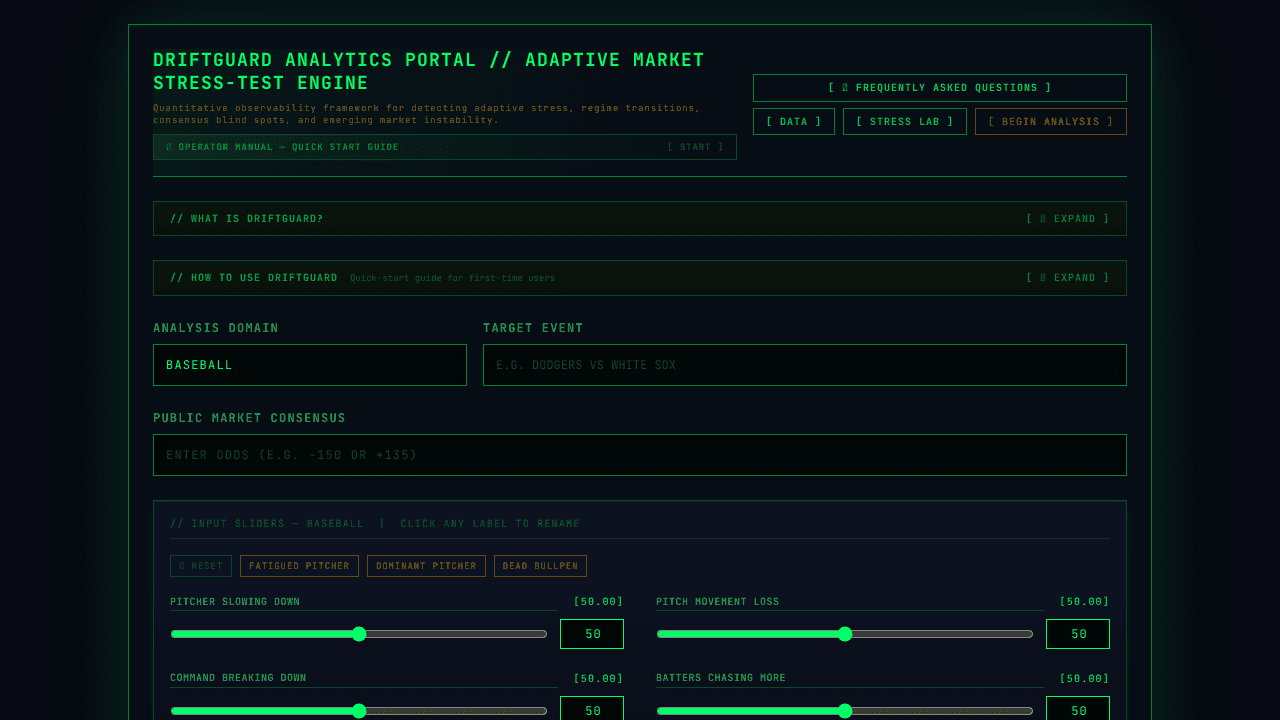Open Frequently Asked Questions

pyautogui.click(x=939, y=88)
